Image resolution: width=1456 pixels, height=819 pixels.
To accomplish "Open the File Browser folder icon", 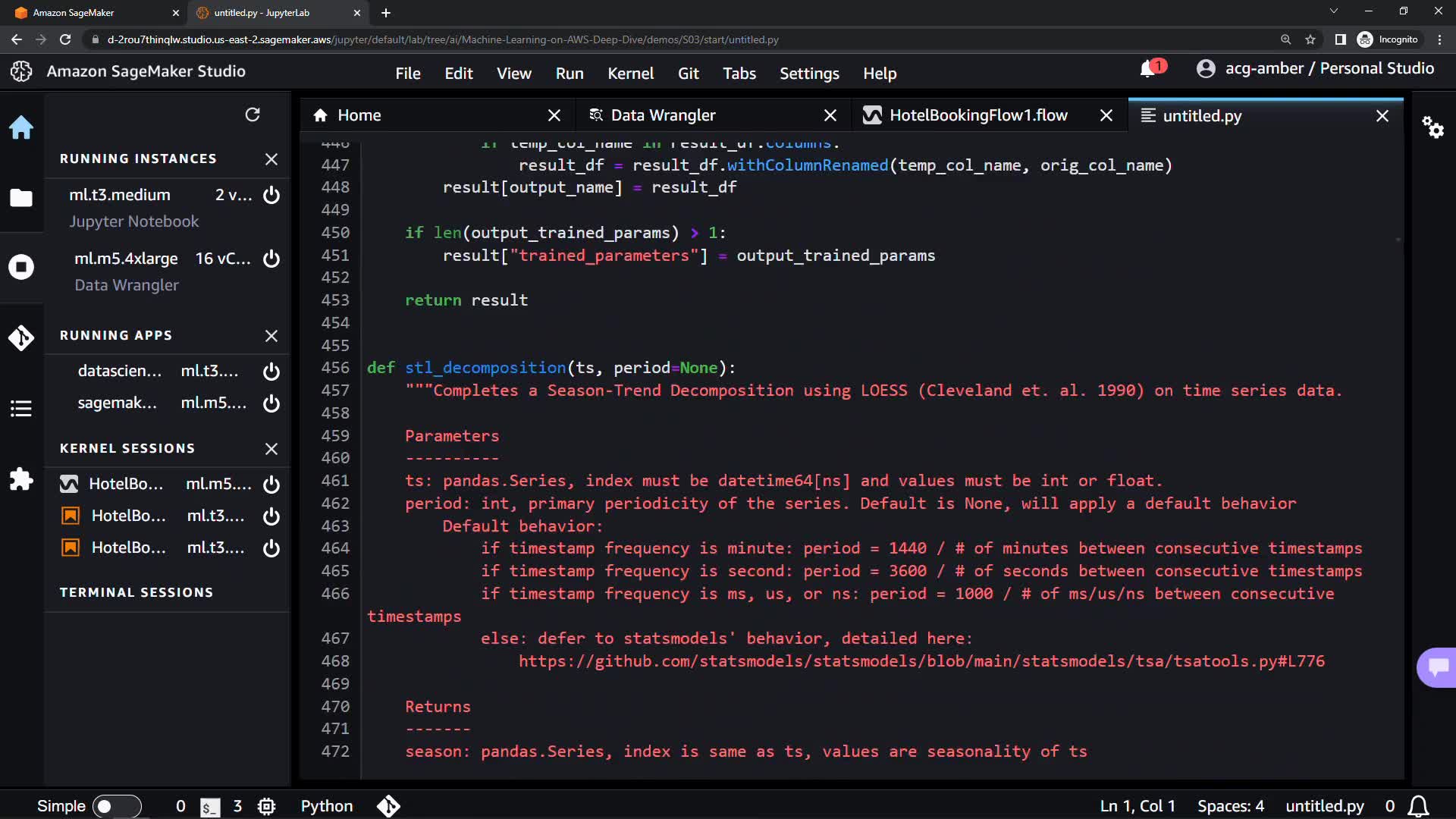I will click(21, 198).
